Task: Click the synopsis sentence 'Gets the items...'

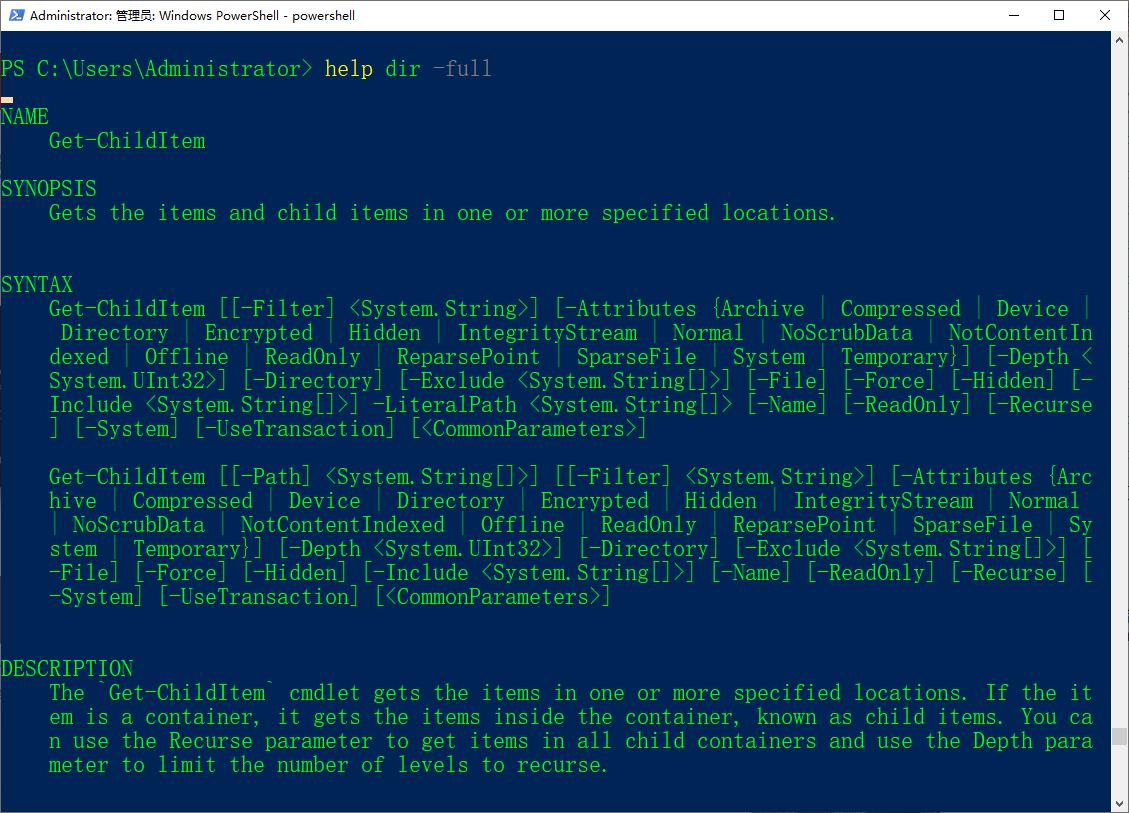Action: pyautogui.click(x=442, y=213)
